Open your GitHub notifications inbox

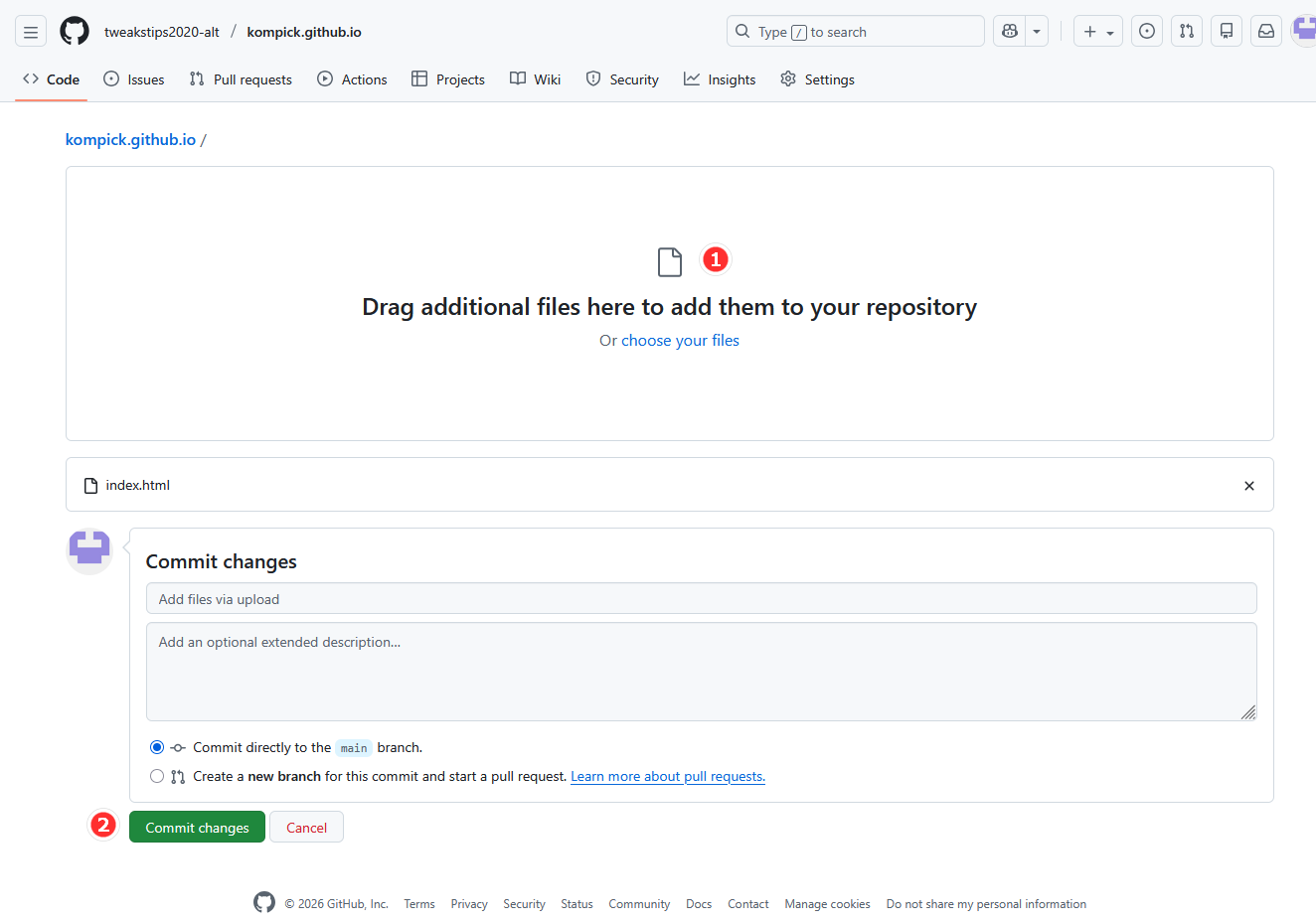(1265, 31)
